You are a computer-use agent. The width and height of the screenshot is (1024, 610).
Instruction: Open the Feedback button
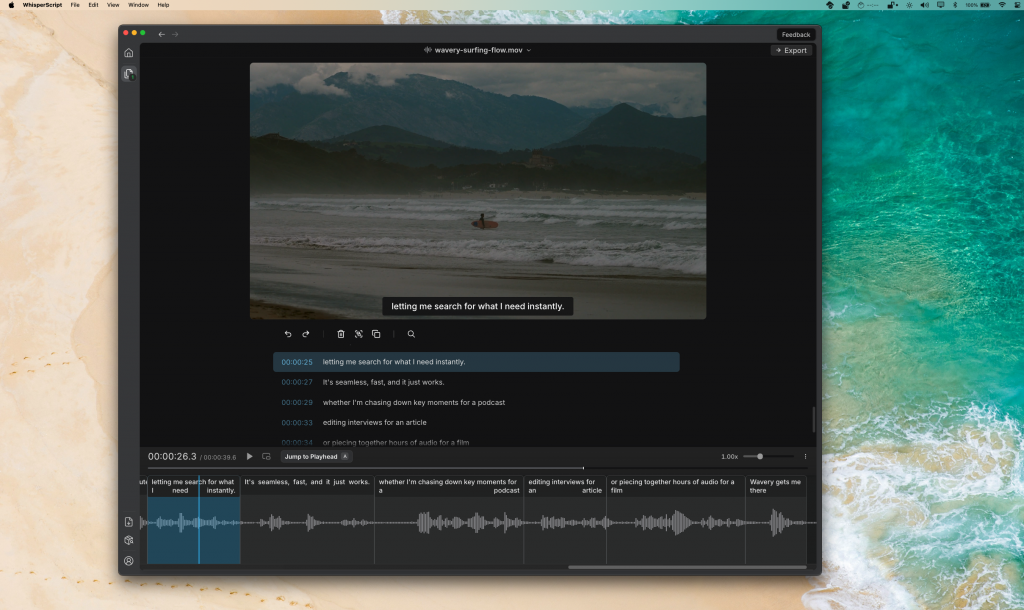[795, 35]
